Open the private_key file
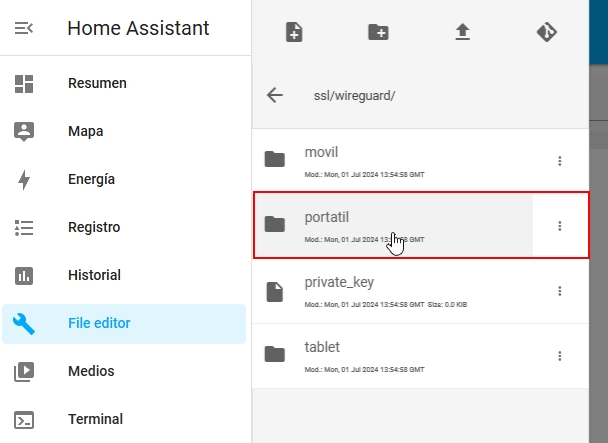 (x=339, y=283)
